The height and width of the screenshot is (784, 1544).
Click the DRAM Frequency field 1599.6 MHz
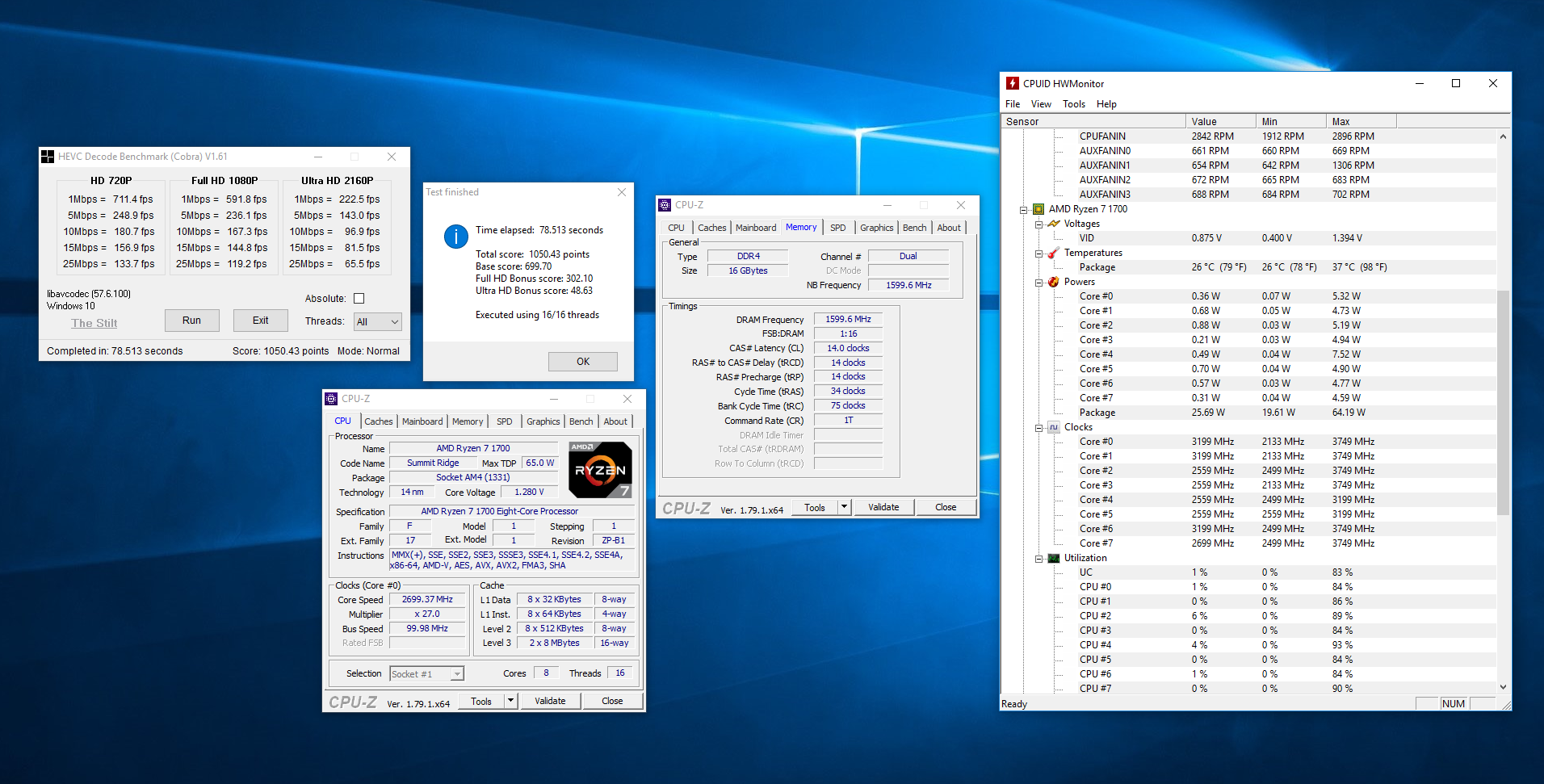click(x=848, y=320)
